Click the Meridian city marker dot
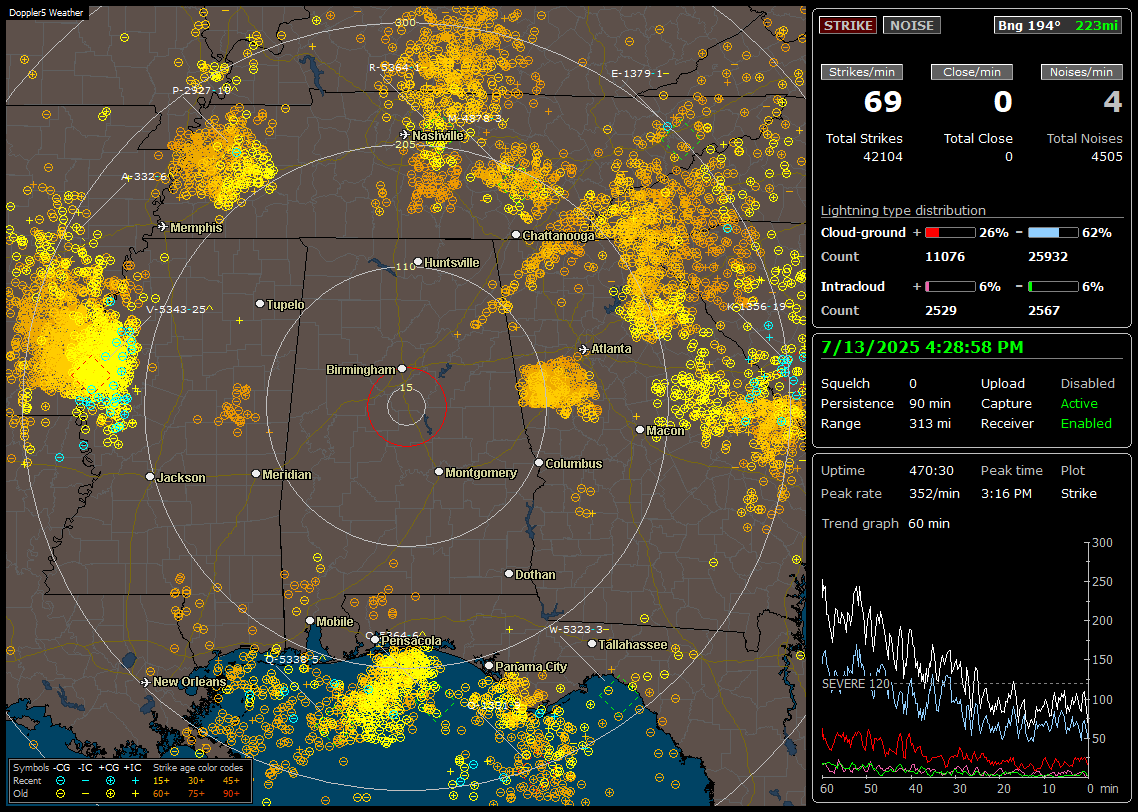Viewport: 1138px width, 812px height. (255, 473)
